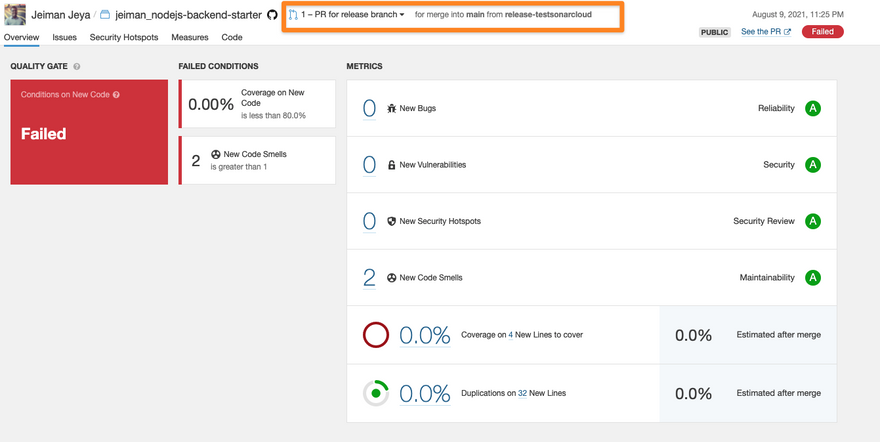The width and height of the screenshot is (880, 442).
Task: Click the New Security Hotspots shield icon
Action: tap(392, 221)
